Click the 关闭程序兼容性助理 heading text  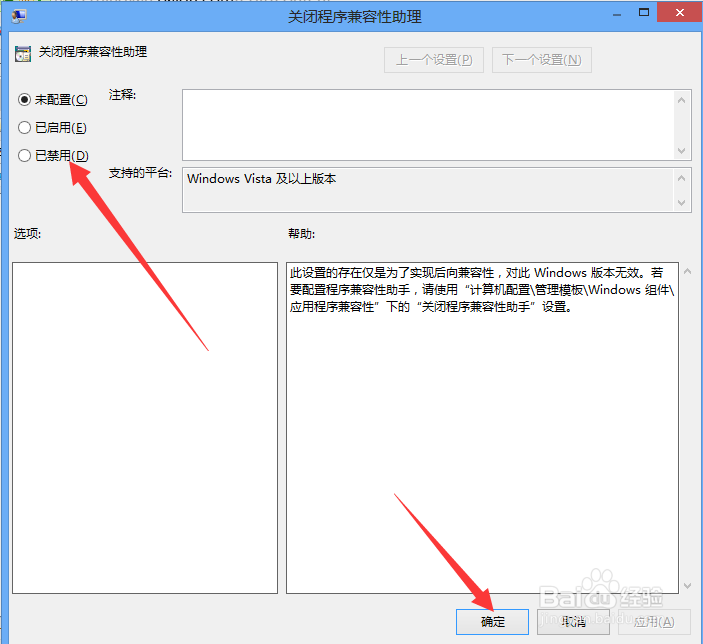tap(93, 52)
